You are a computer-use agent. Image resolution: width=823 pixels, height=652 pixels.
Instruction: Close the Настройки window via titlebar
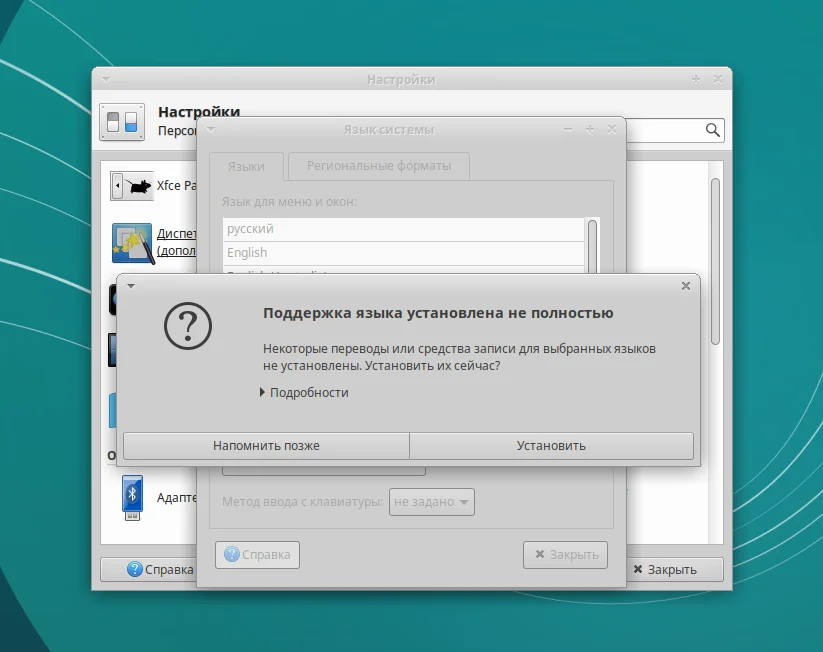(718, 79)
